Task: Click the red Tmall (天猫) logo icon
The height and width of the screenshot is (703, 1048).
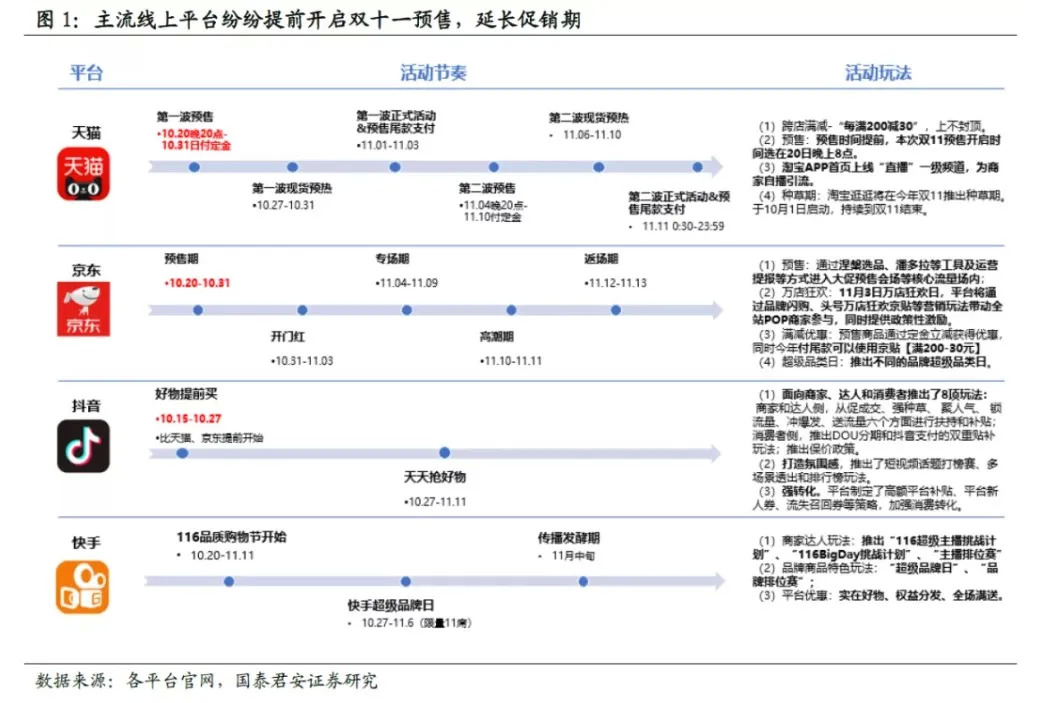Action: (84, 174)
